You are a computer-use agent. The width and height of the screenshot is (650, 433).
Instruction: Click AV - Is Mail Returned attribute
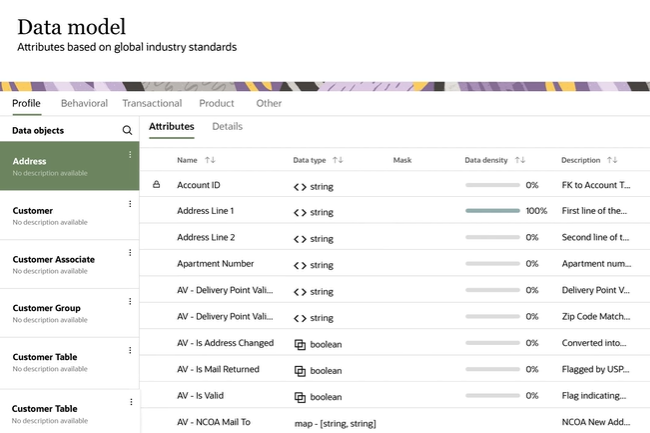[218, 369]
